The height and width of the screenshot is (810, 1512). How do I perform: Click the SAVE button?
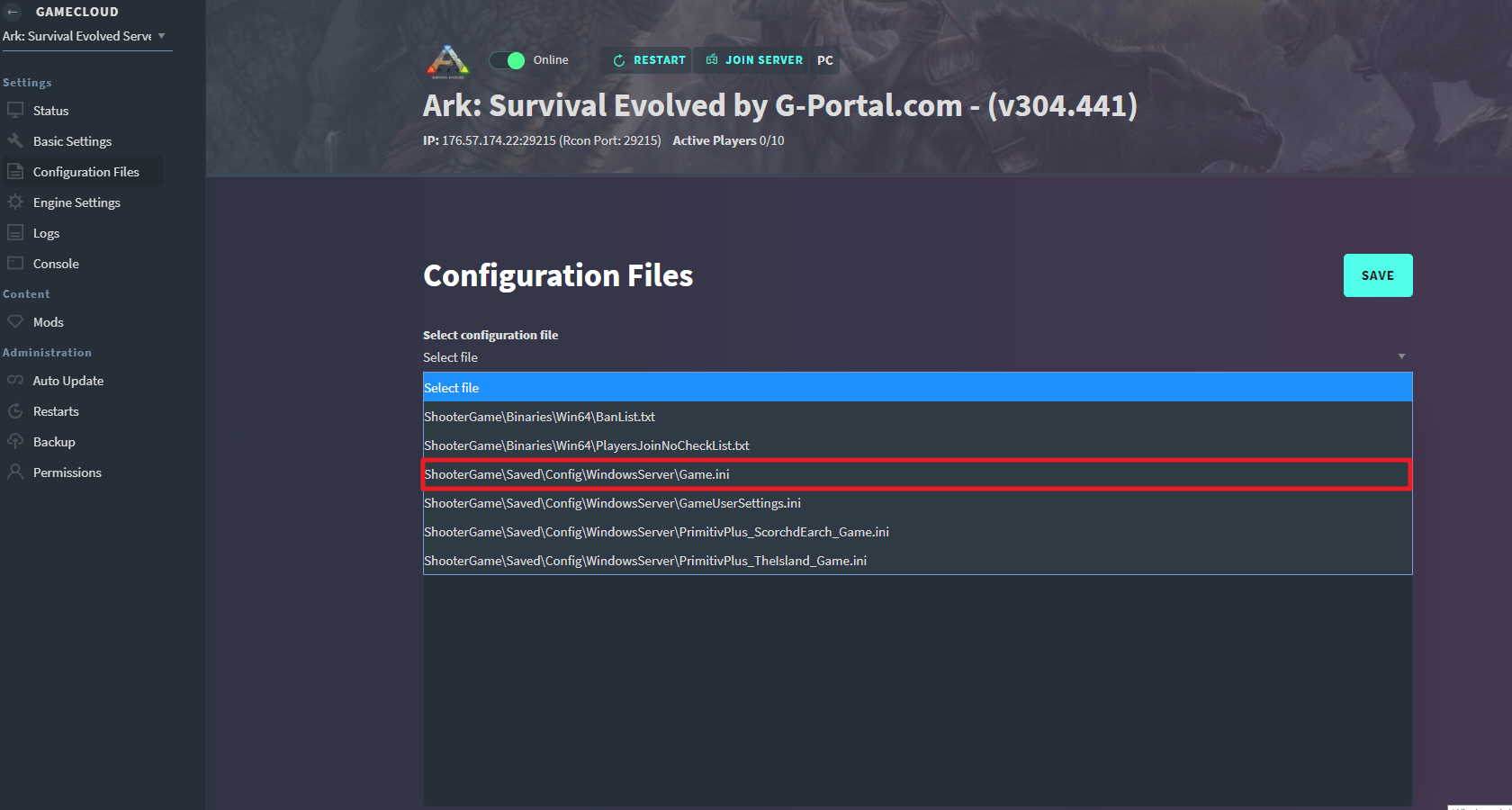pos(1378,275)
